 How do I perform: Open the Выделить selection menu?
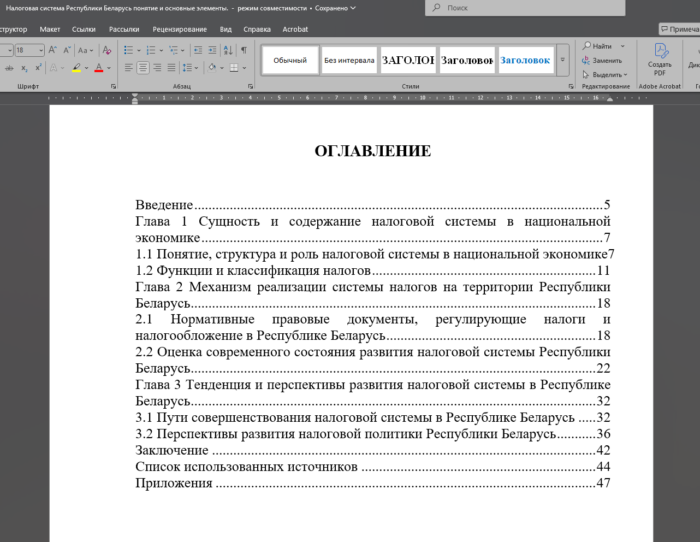pos(605,75)
